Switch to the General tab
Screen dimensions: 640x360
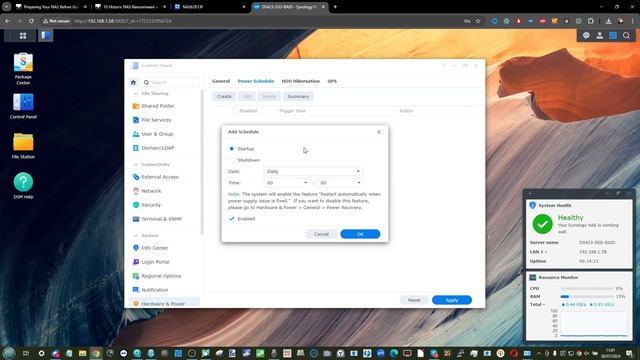221,81
